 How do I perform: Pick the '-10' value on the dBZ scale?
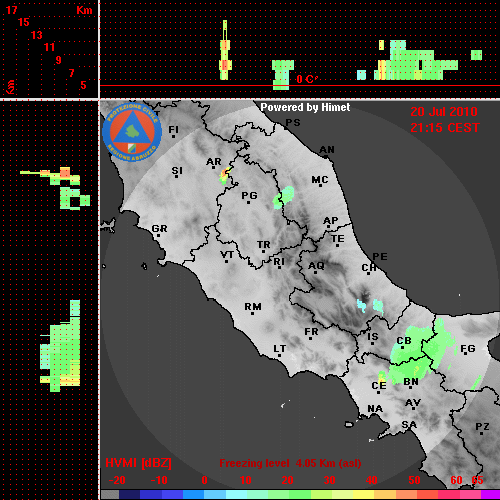[x=159, y=480]
